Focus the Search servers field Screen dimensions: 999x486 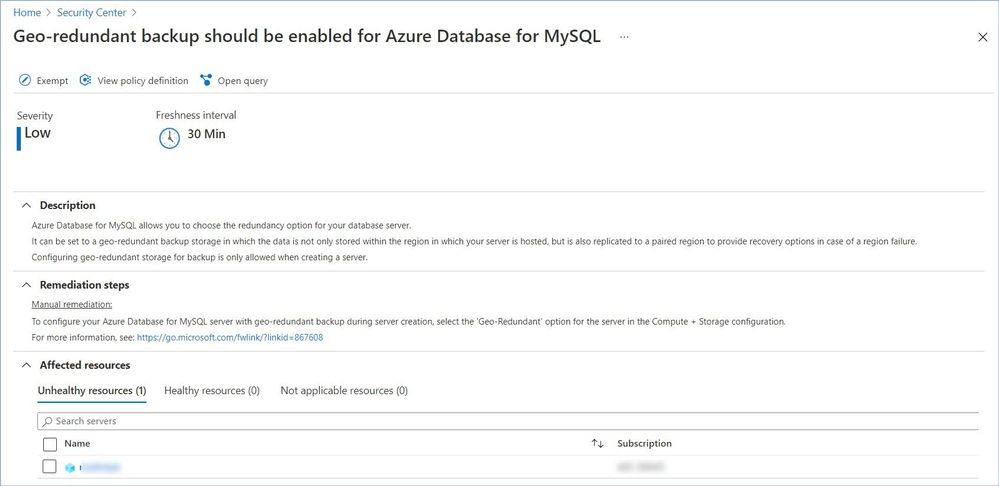(x=500, y=422)
